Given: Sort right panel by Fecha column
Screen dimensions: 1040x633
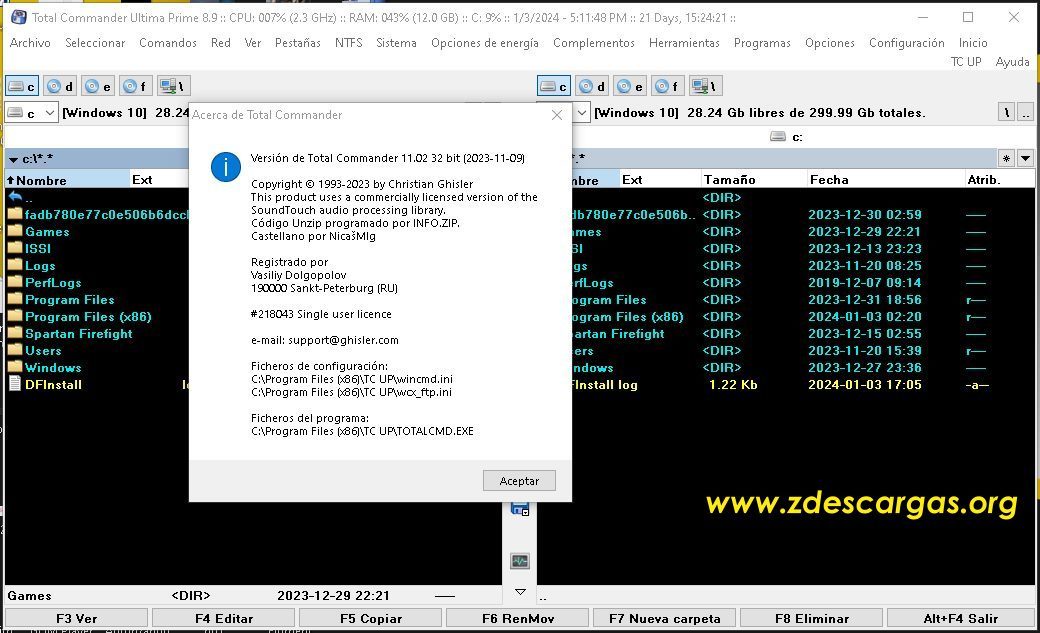Looking at the screenshot, I should (x=885, y=180).
